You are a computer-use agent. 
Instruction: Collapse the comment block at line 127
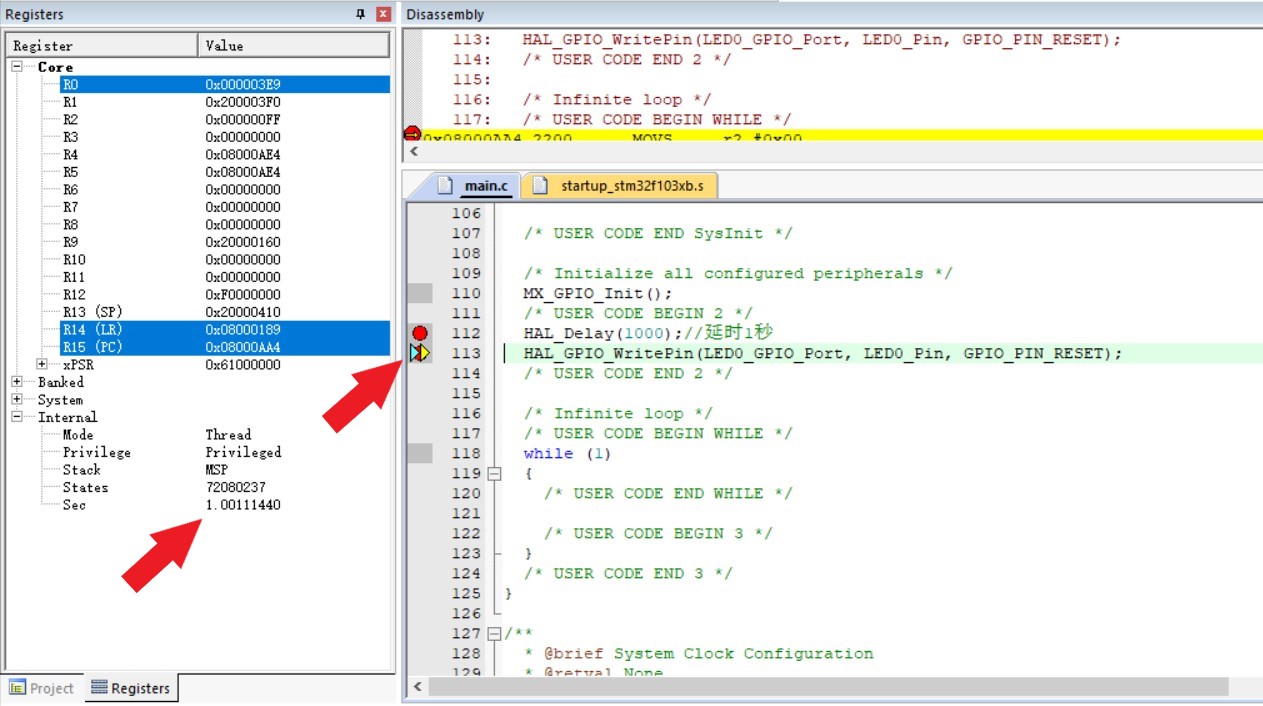(494, 633)
